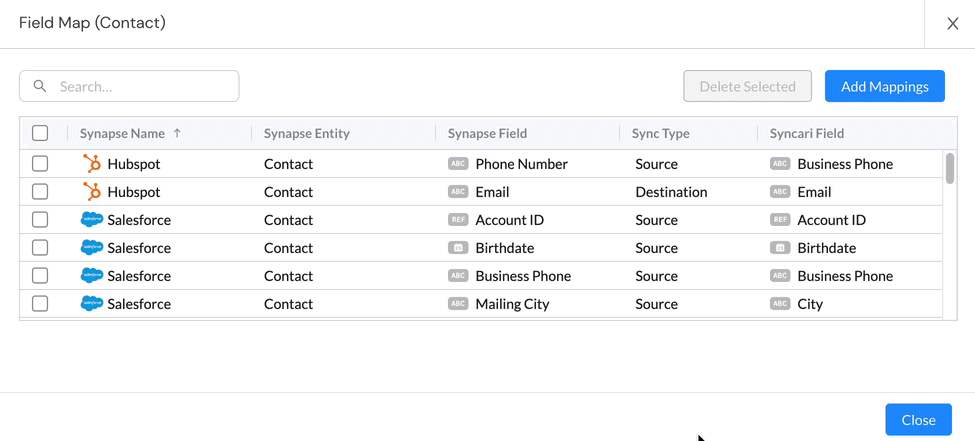
Task: Click the Hubspot logo in Email row
Action: (x=92, y=192)
